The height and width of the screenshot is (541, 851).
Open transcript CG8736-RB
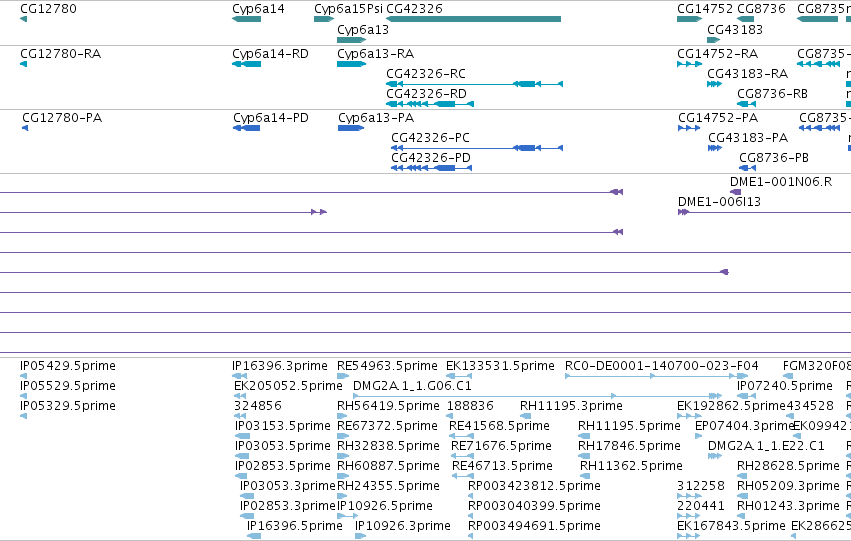coord(772,94)
